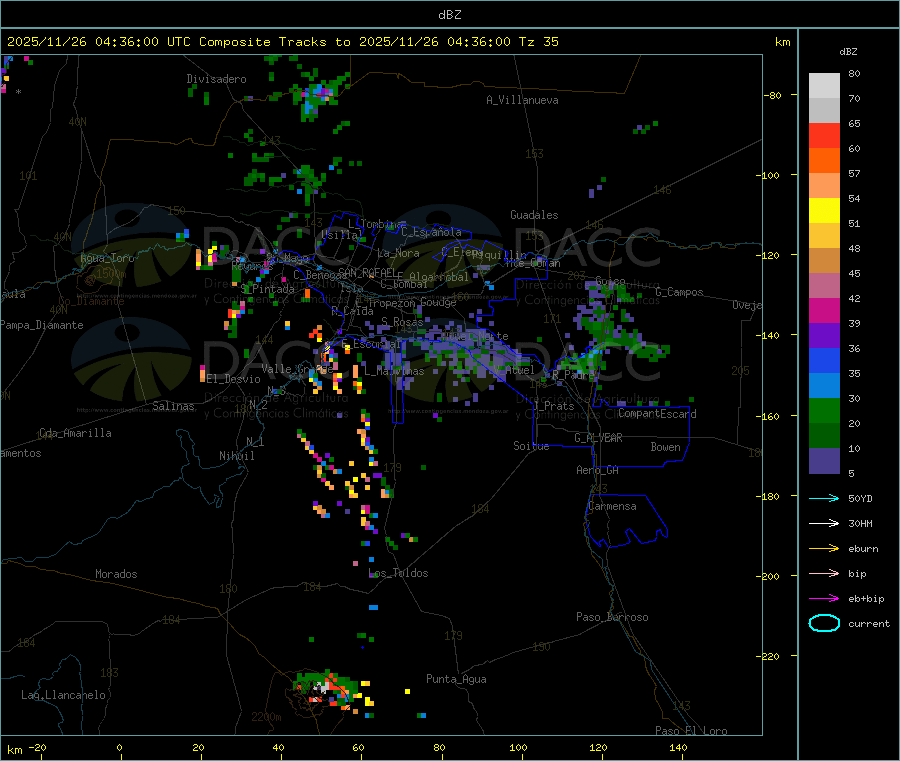Select the slate purple 5-10 dBZ swatch
The width and height of the screenshot is (900, 761).
click(x=824, y=461)
